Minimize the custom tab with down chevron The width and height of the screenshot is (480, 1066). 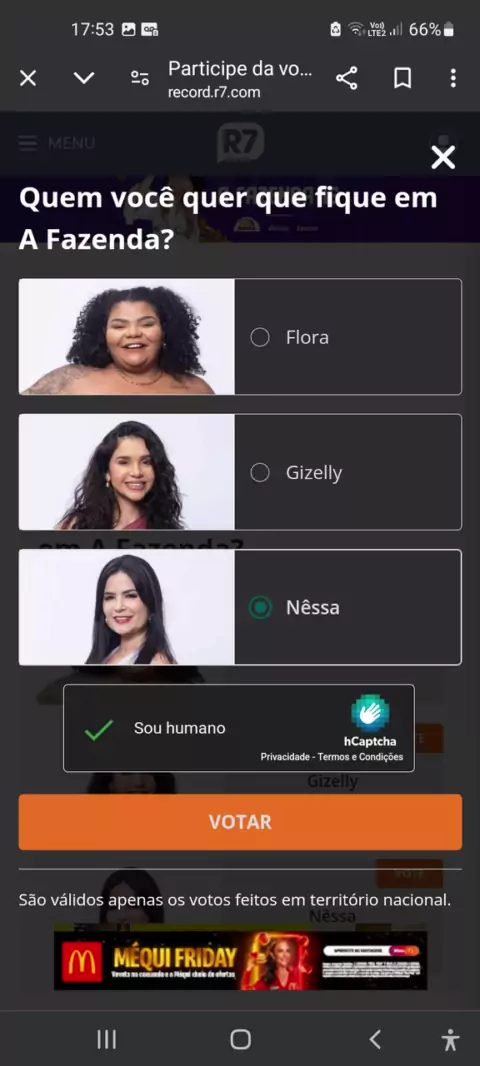84,78
